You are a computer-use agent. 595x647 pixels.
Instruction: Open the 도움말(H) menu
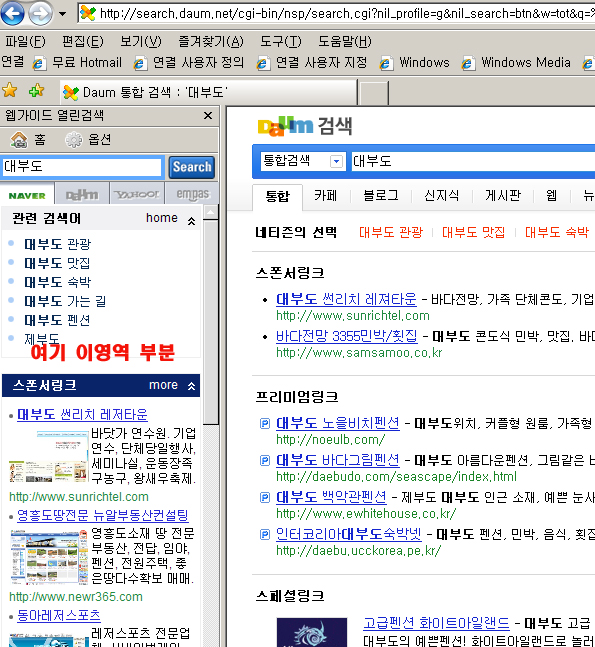click(x=345, y=42)
